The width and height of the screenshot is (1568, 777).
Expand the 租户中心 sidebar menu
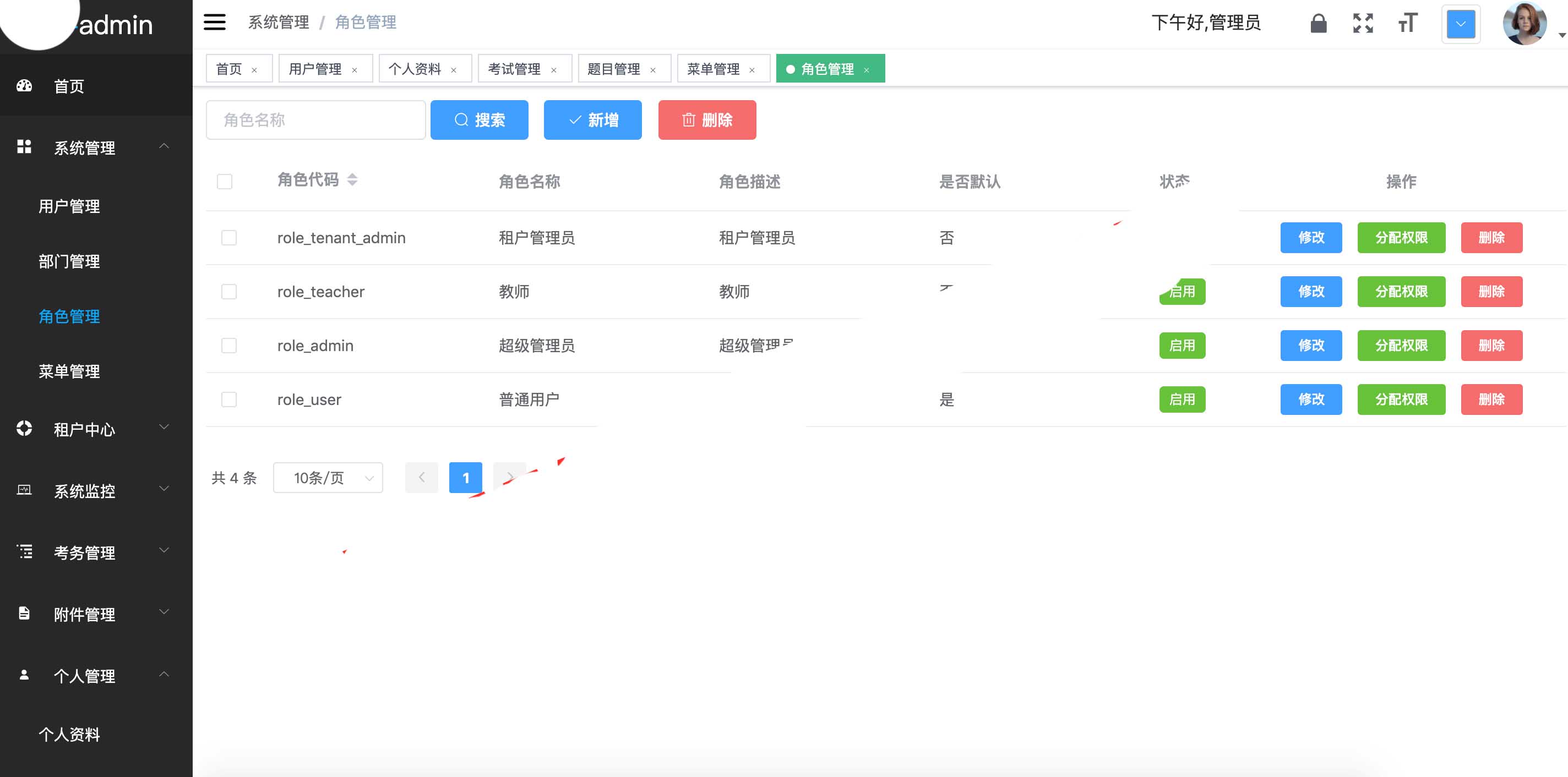click(x=85, y=429)
